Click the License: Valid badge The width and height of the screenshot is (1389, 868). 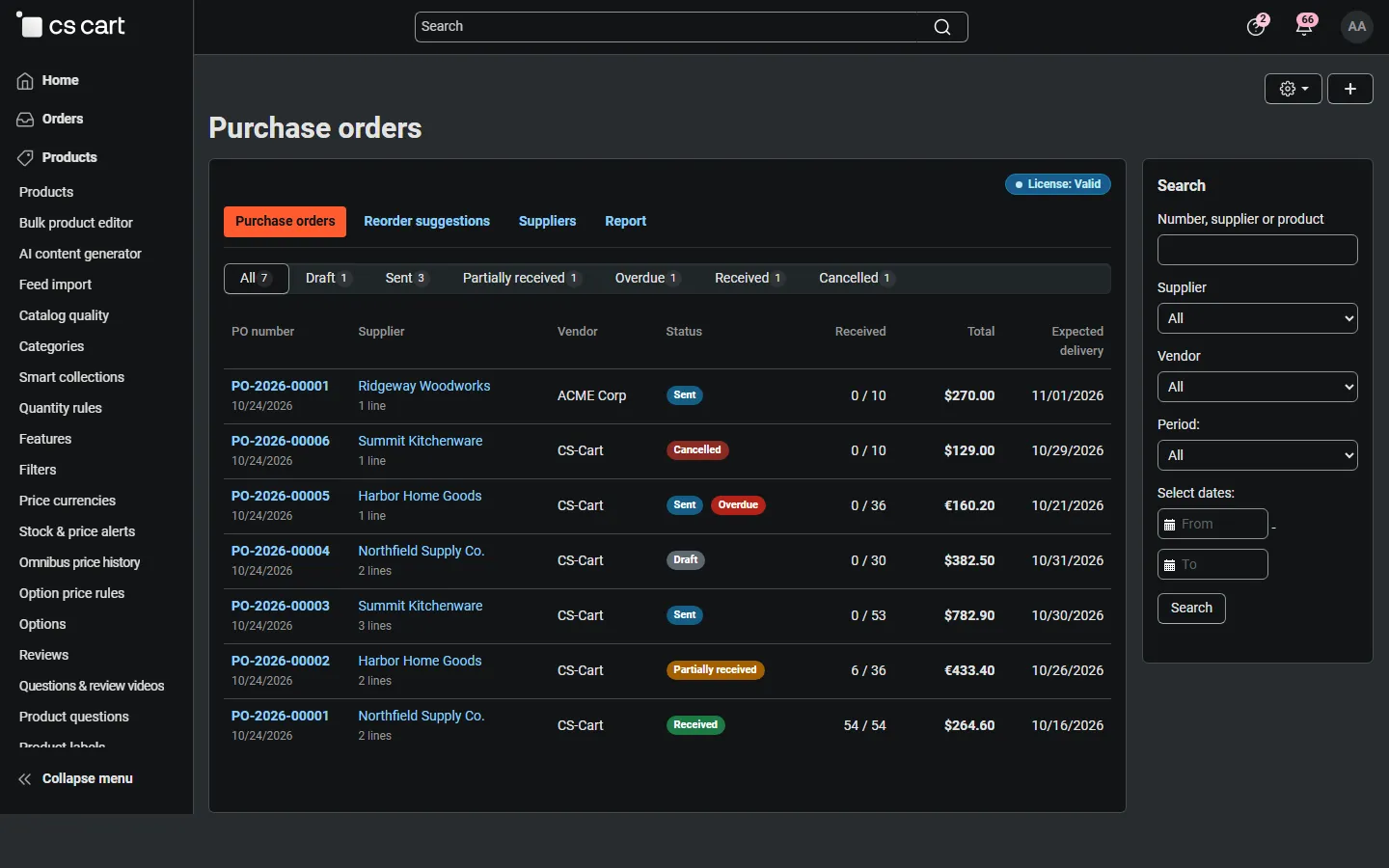pos(1058,184)
